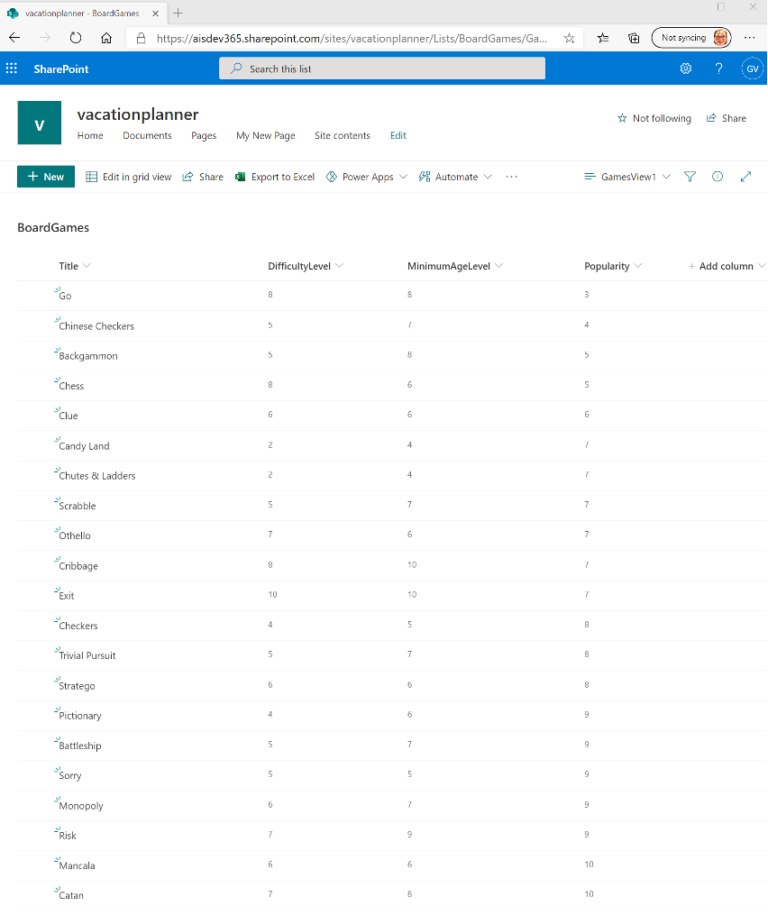Expand list to full screen with diagonal arrows

tap(745, 176)
